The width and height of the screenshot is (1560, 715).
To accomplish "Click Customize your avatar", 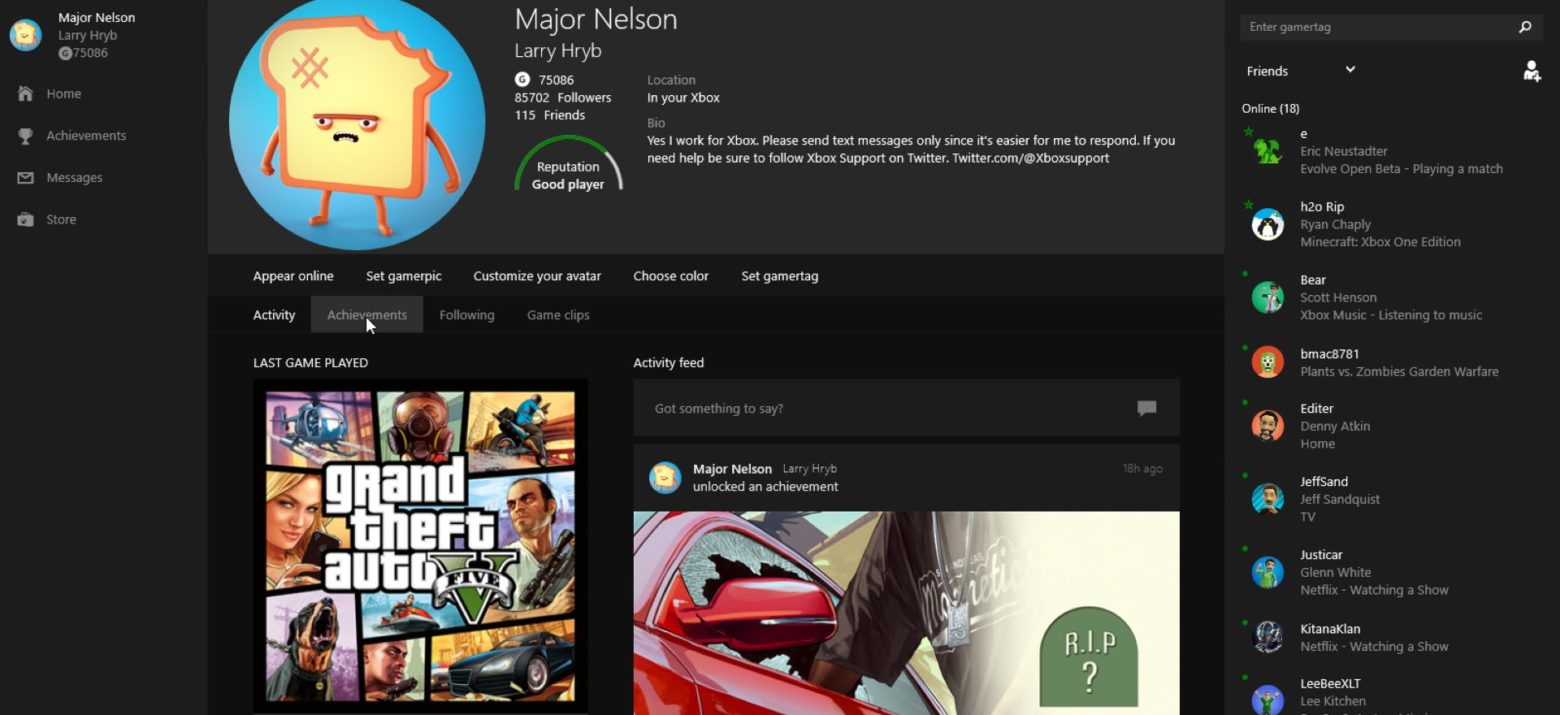I will point(537,276).
